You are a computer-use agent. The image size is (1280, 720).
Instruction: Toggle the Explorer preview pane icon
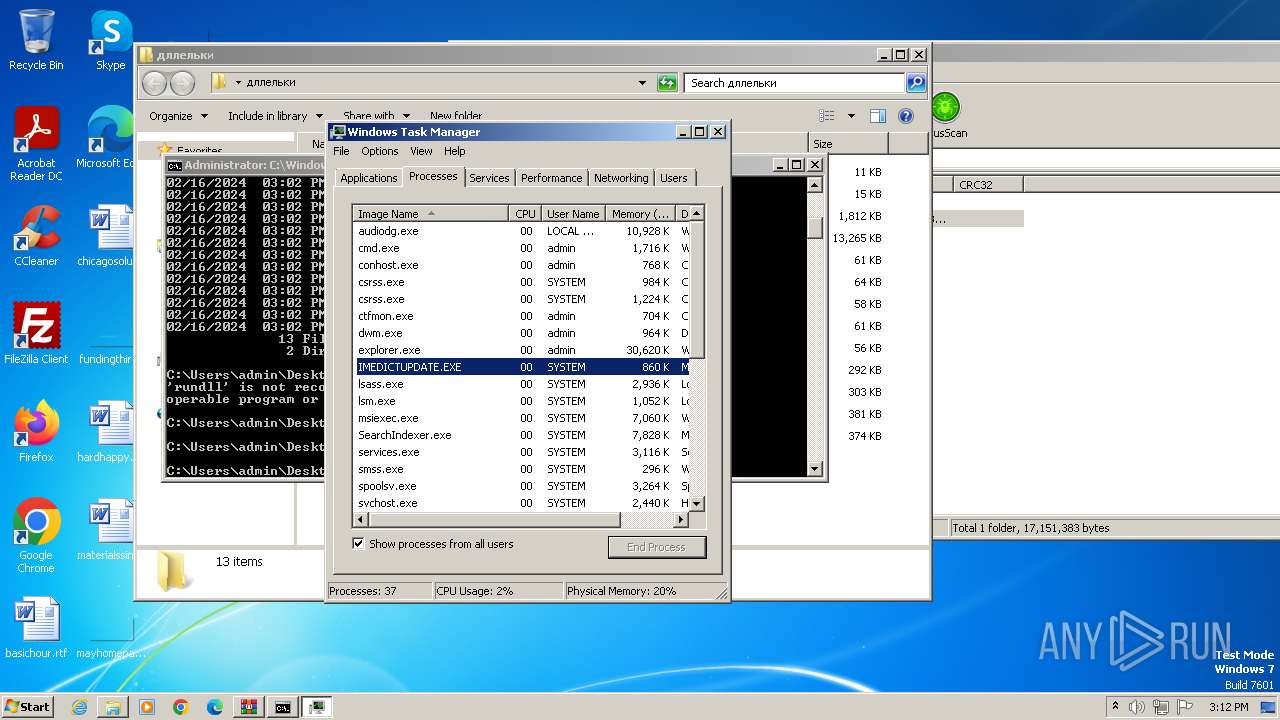(x=877, y=116)
